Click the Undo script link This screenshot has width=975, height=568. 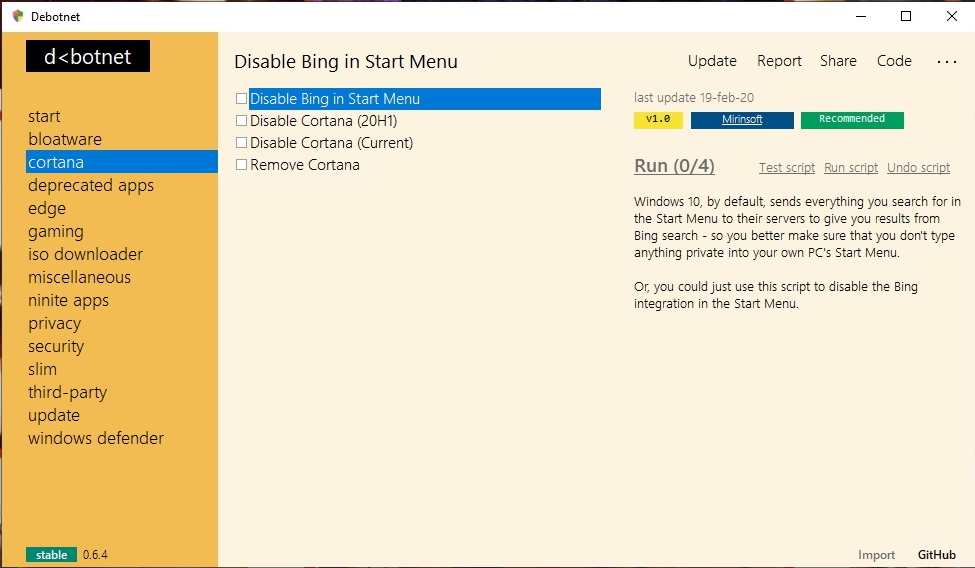[918, 167]
